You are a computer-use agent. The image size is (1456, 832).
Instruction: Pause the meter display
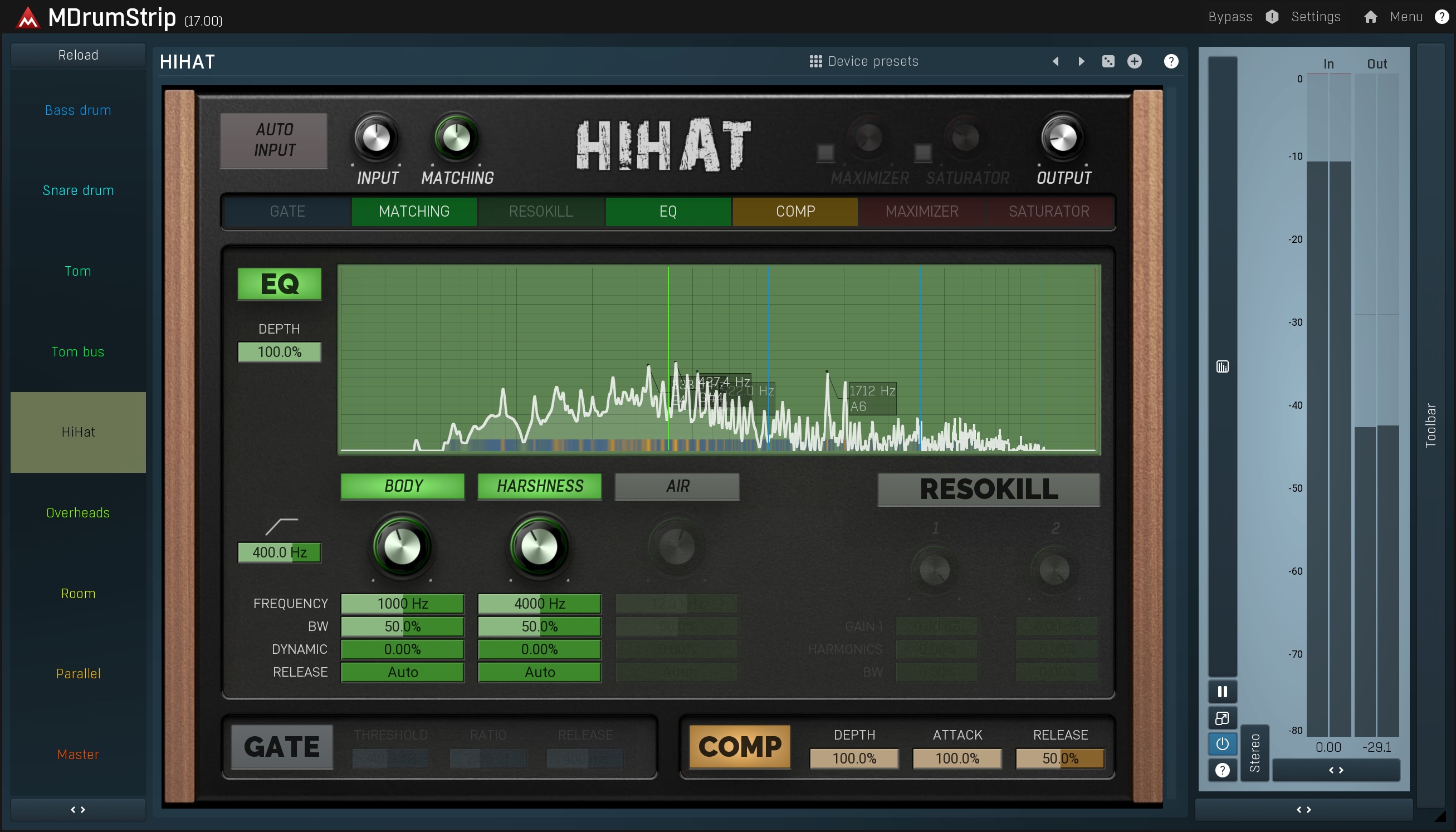[x=1222, y=692]
